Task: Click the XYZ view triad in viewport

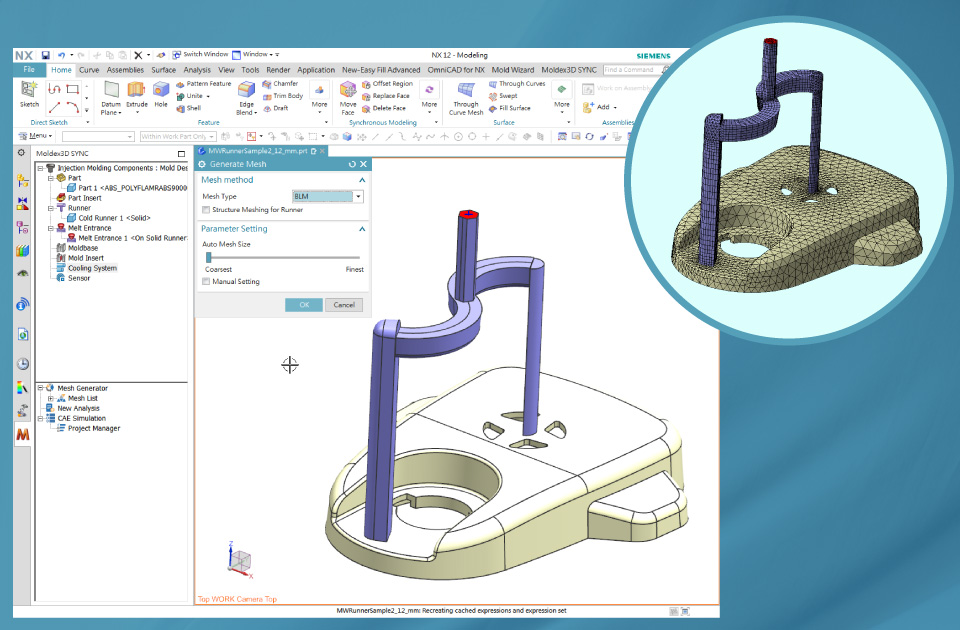Action: point(239,560)
